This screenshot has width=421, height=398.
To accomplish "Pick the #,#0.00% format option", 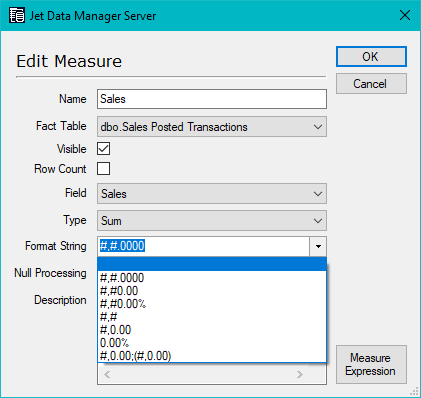I will click(212, 304).
